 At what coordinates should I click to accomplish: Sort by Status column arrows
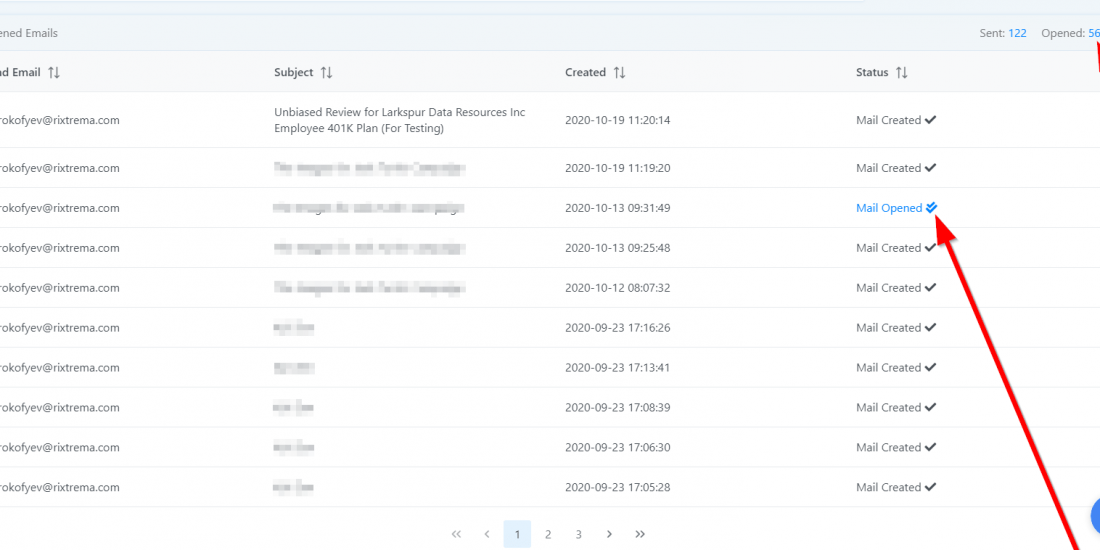pyautogui.click(x=902, y=73)
